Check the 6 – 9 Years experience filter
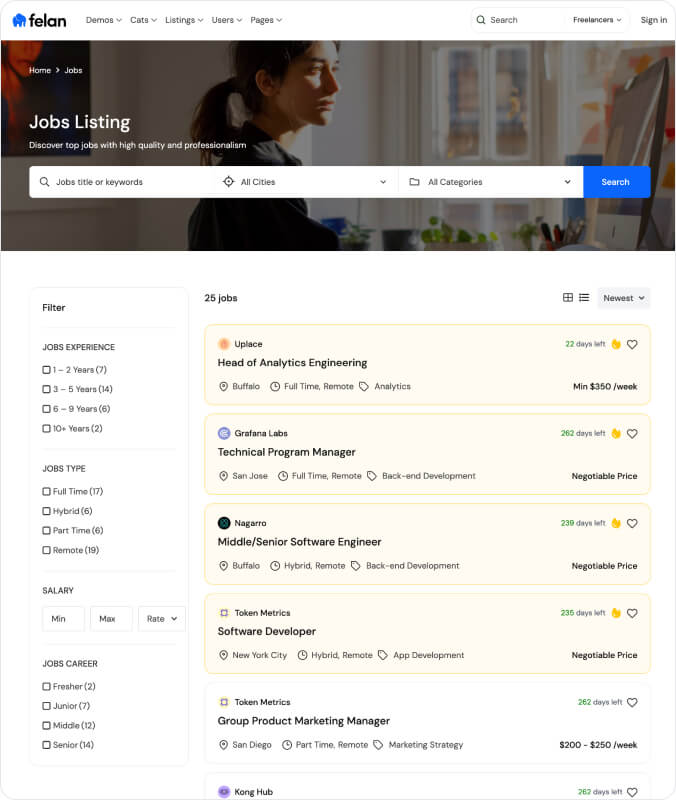The height and width of the screenshot is (800, 676). [x=46, y=409]
